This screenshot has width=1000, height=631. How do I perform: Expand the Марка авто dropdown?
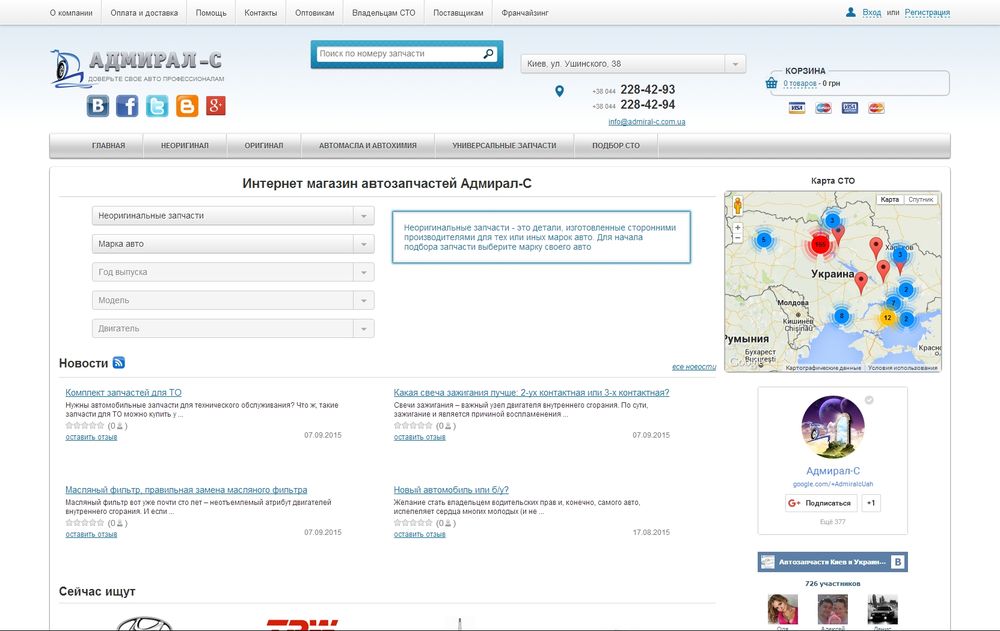click(x=233, y=244)
